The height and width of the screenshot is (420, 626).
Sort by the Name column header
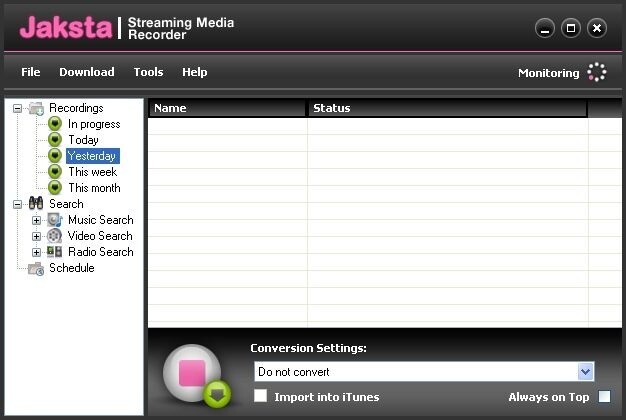click(227, 108)
